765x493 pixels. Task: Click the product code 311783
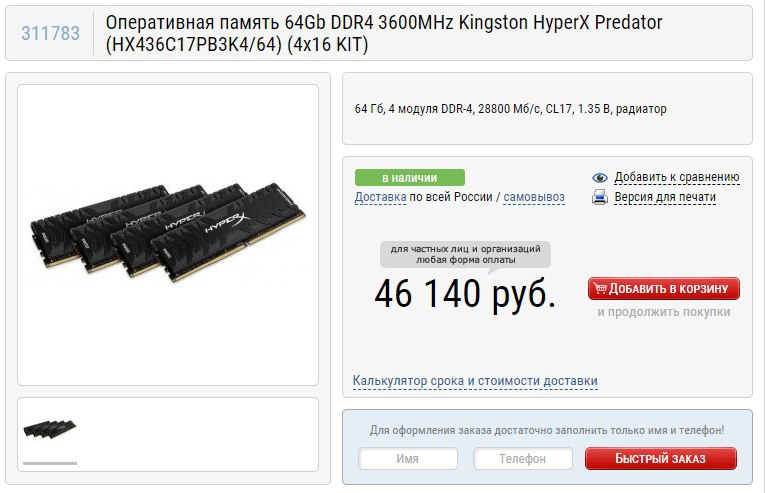point(50,34)
